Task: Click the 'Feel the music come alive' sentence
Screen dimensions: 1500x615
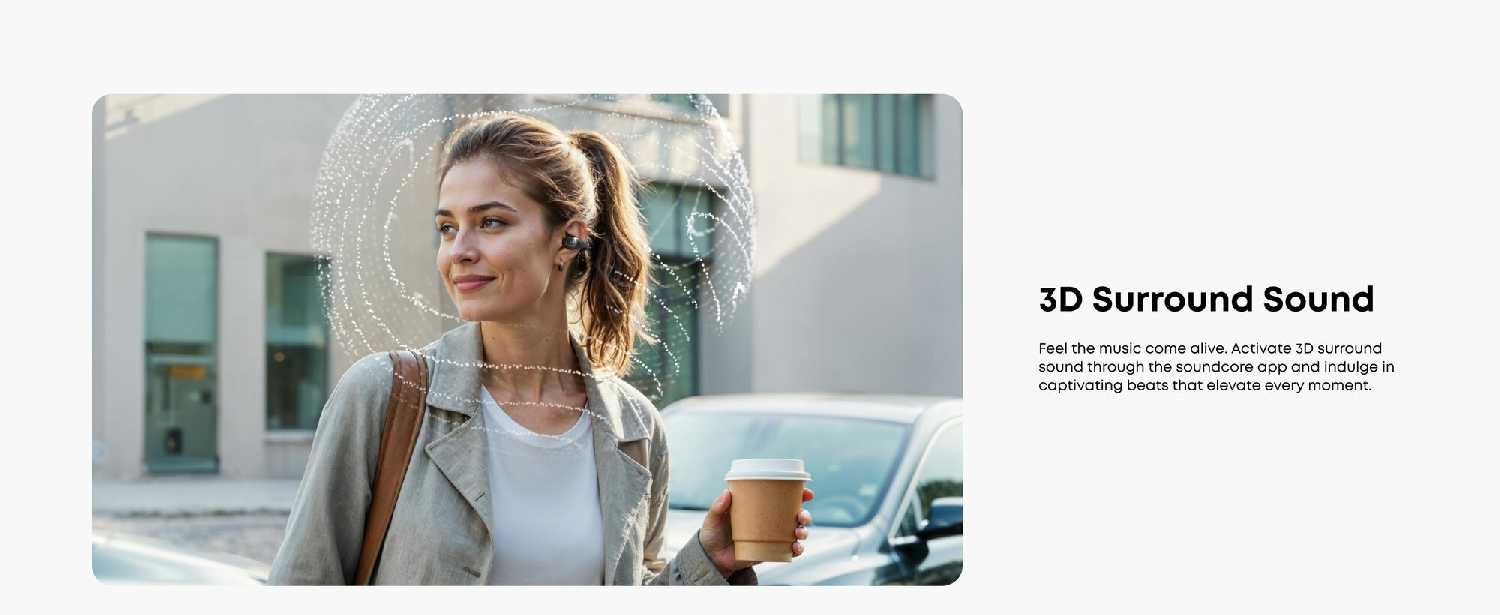Action: (1133, 349)
